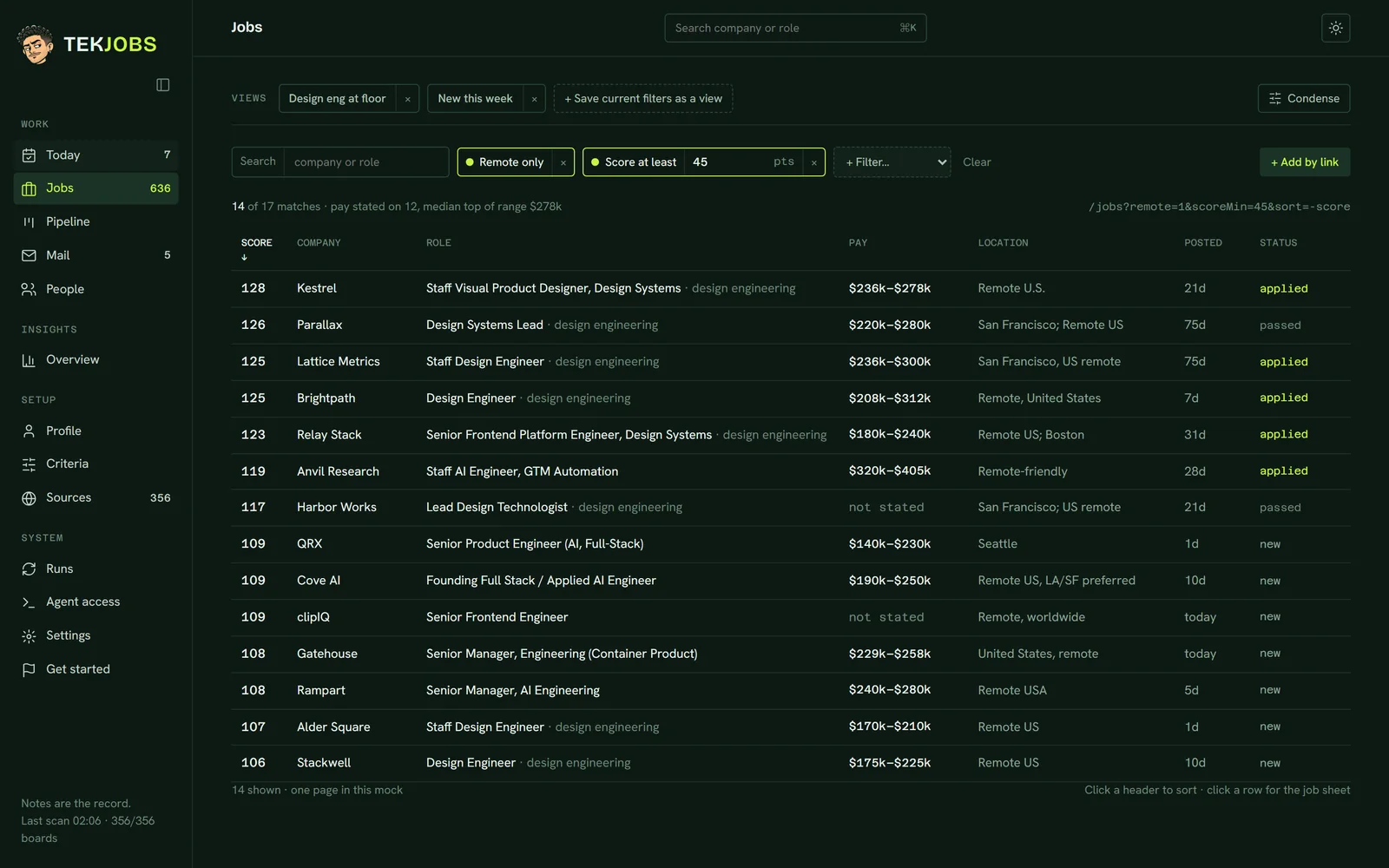The width and height of the screenshot is (1389, 868).
Task: Focus the top search company or role box
Action: tap(795, 28)
